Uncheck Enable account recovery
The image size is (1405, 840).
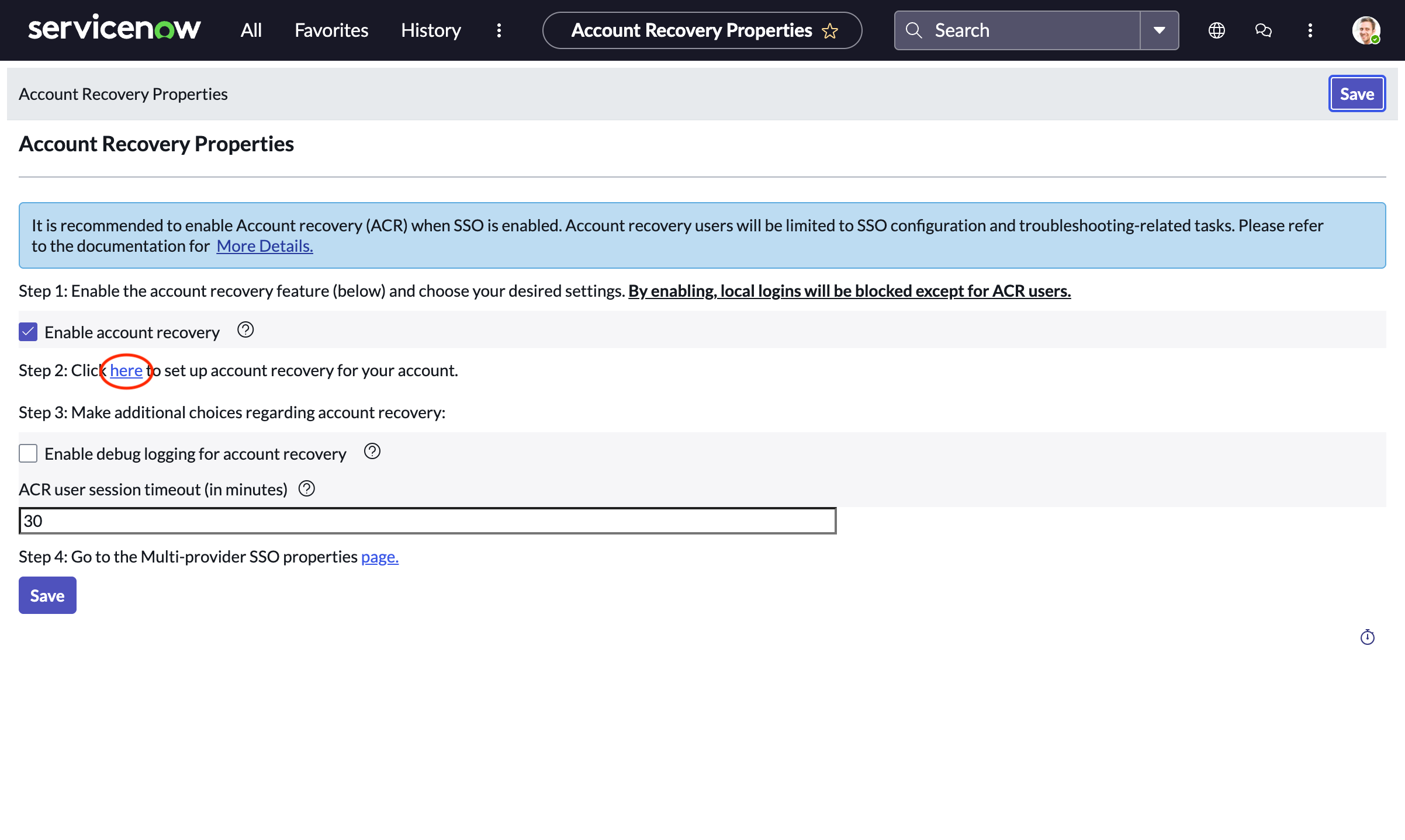point(27,332)
